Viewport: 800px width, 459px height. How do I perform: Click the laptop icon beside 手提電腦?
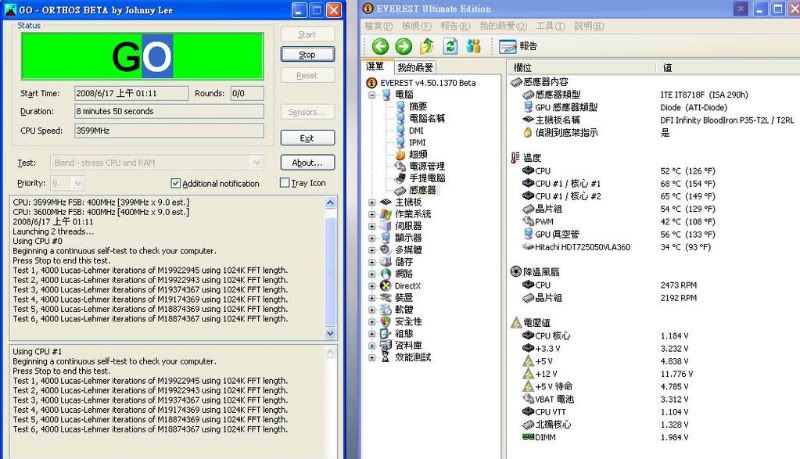(401, 178)
